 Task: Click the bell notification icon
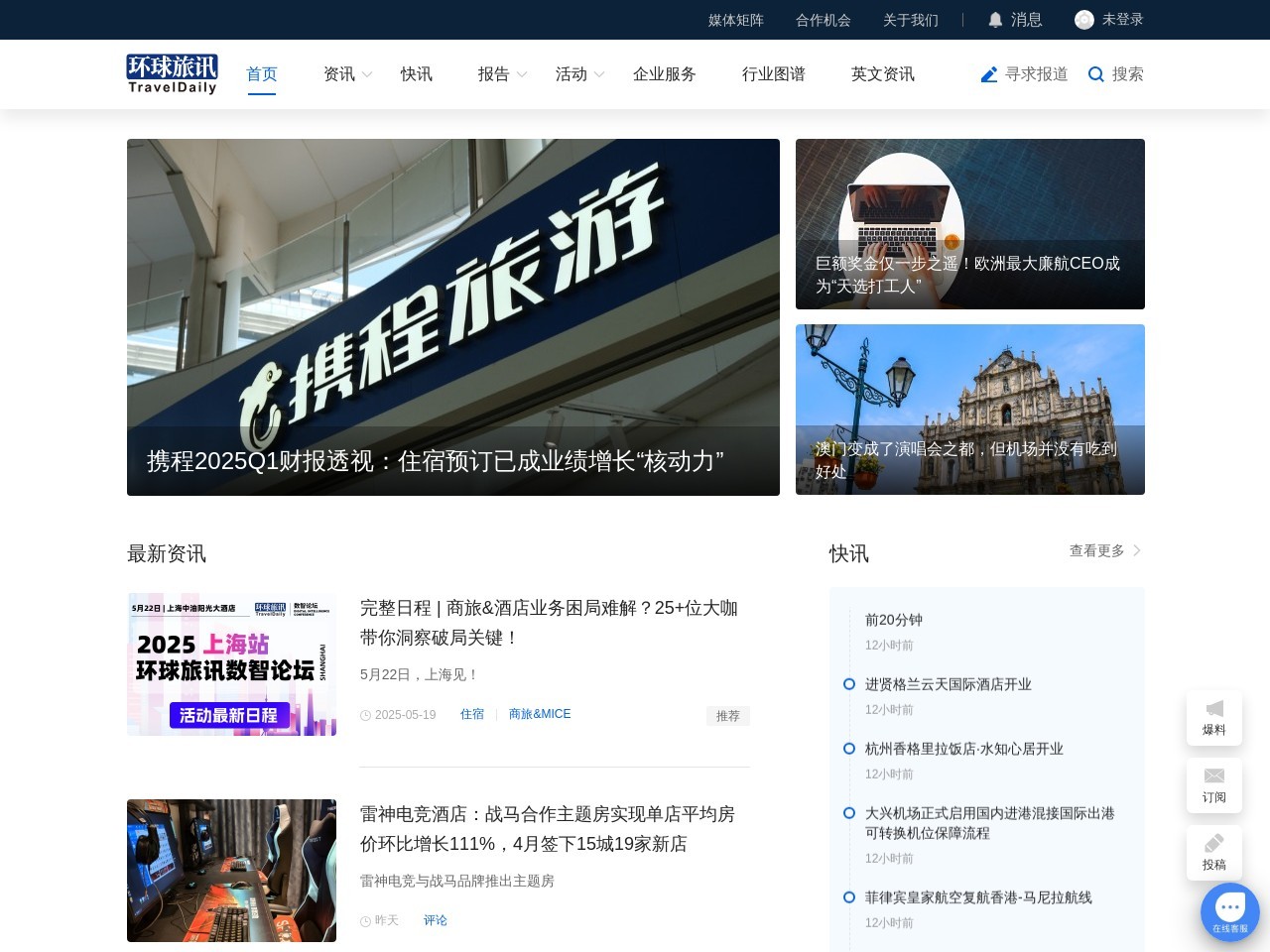click(995, 20)
